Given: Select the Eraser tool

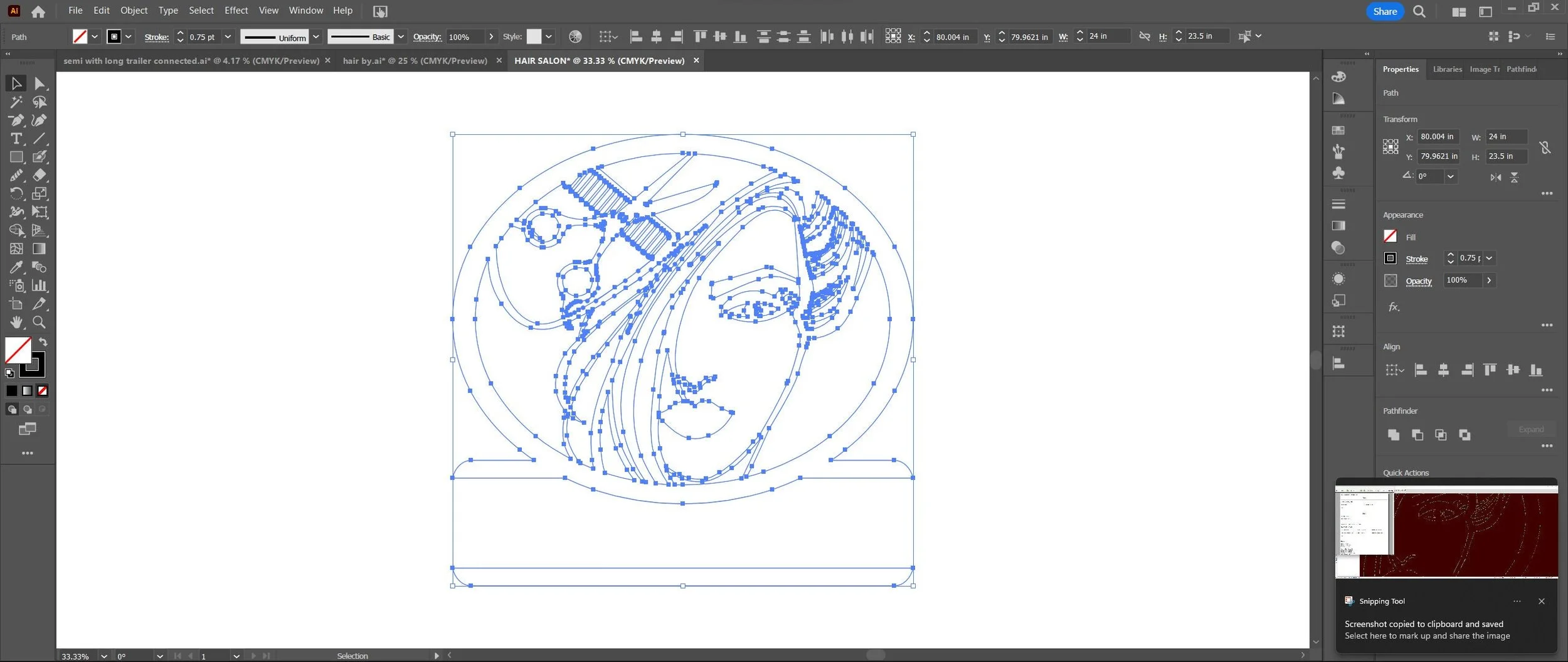Looking at the screenshot, I should point(40,175).
